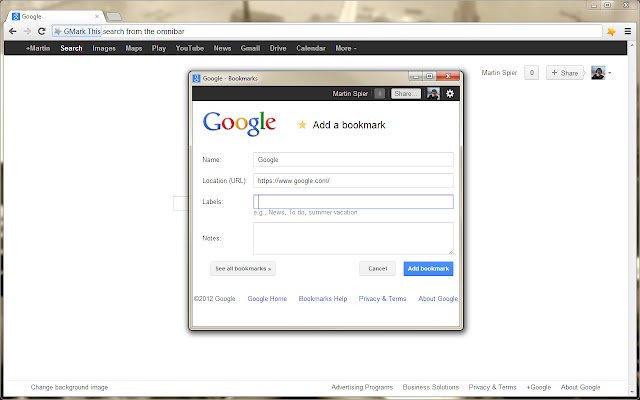Open +Google footer link
This screenshot has height=400, width=640.
(538, 387)
